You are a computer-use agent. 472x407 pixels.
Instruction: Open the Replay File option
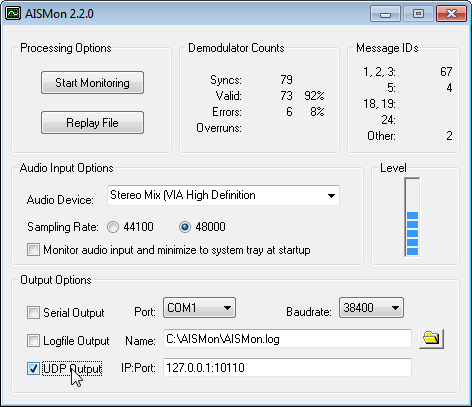[x=92, y=122]
